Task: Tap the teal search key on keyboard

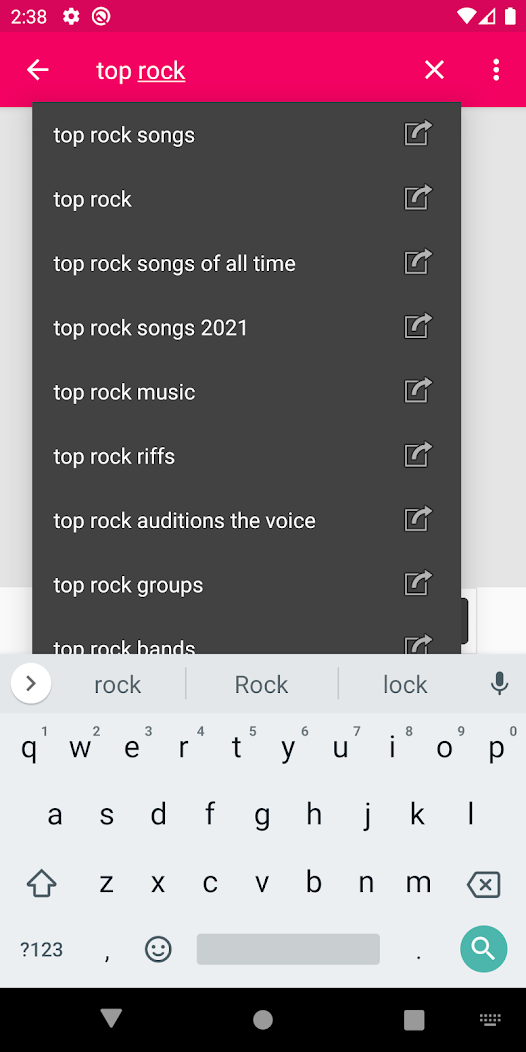Action: (x=483, y=949)
